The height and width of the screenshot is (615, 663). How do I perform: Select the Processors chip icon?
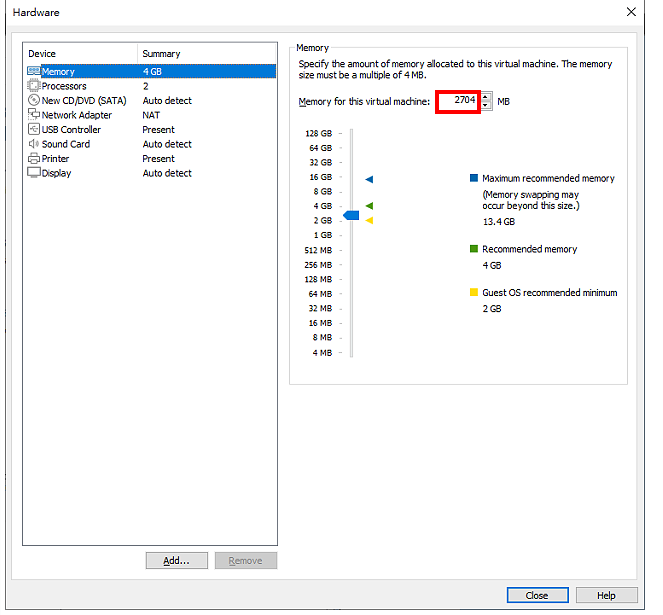click(x=33, y=86)
